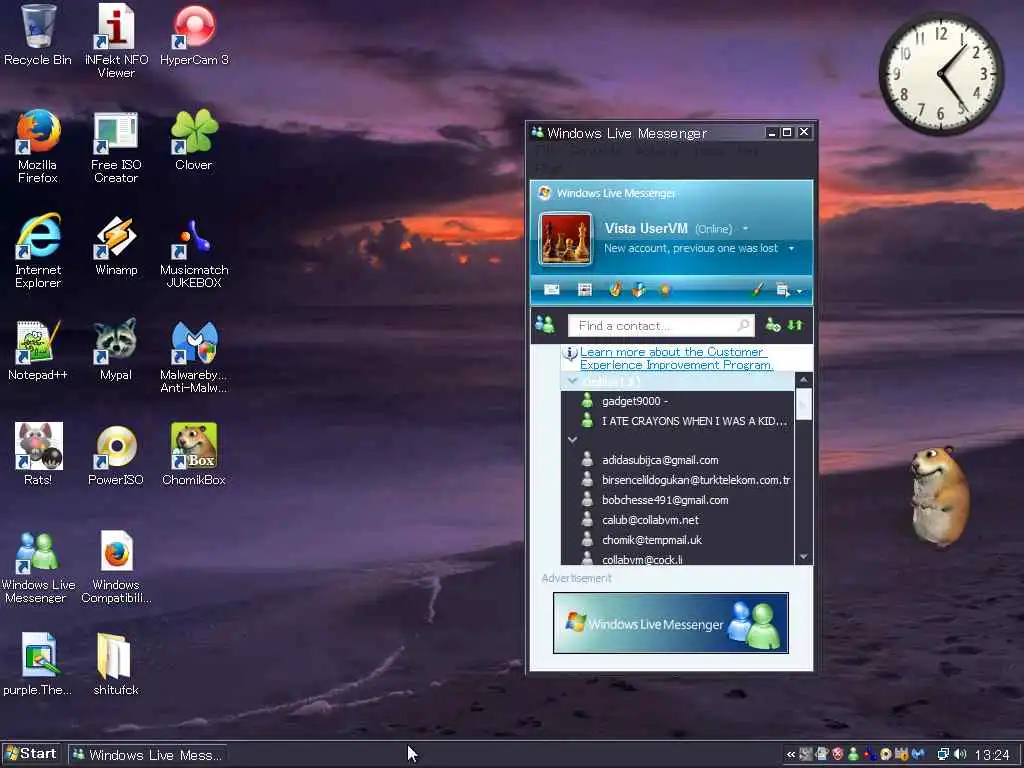1024x768 pixels.
Task: Launch the Notepad++ shortcut
Action: (38, 349)
